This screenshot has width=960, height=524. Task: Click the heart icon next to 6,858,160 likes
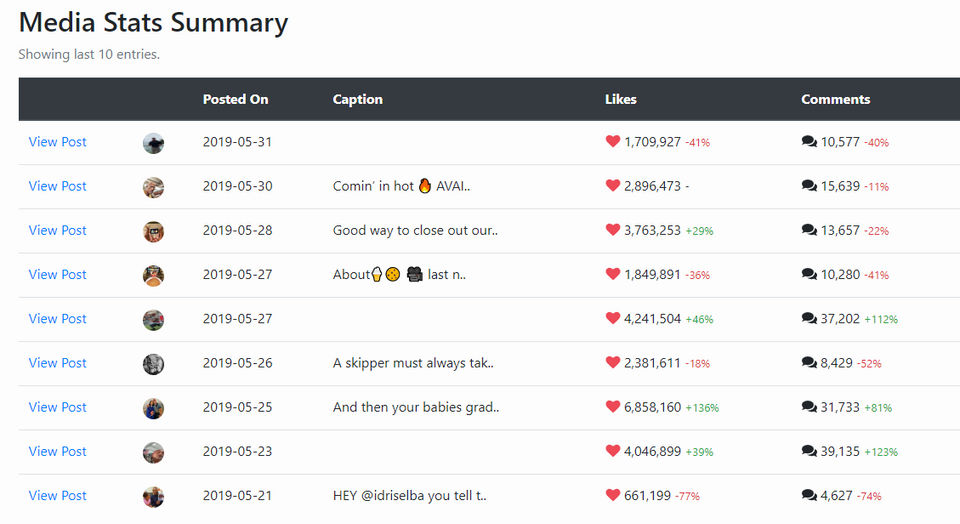[x=613, y=407]
